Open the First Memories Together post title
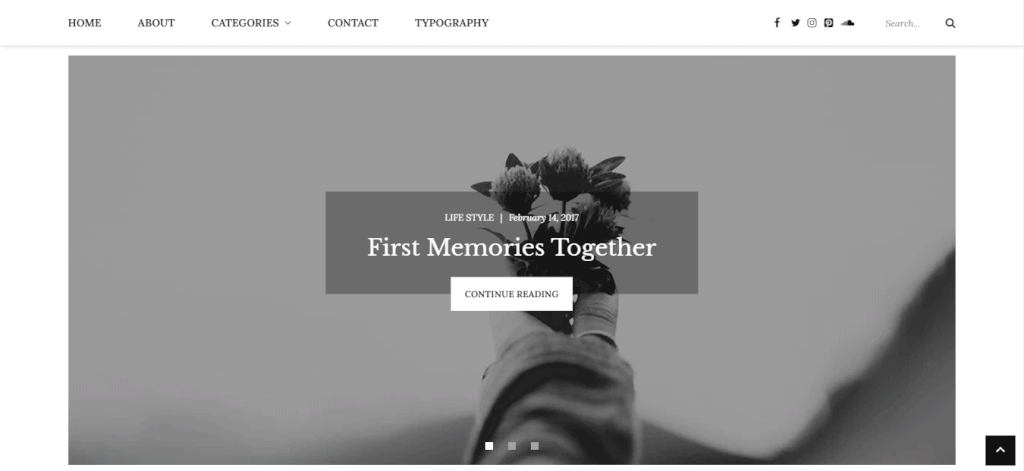The height and width of the screenshot is (471, 1024). (511, 248)
